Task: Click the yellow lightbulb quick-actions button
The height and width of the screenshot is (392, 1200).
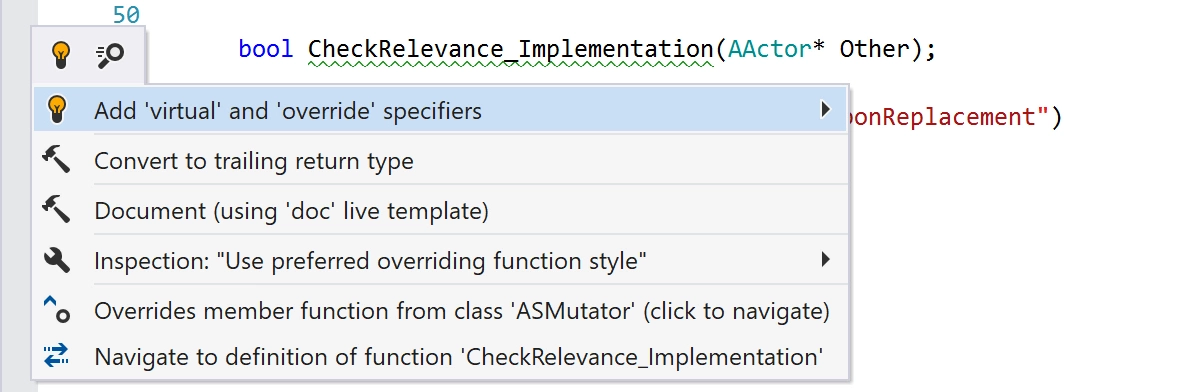Action: (x=61, y=56)
